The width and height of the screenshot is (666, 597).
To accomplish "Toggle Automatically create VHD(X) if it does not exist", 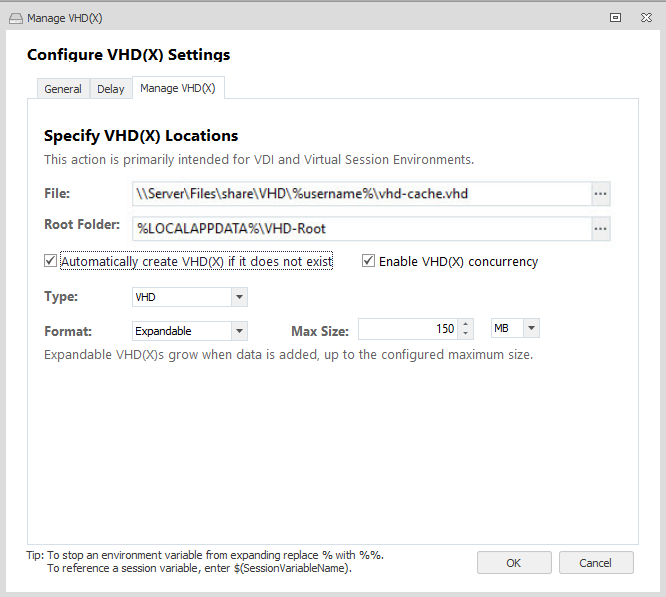I will click(51, 262).
